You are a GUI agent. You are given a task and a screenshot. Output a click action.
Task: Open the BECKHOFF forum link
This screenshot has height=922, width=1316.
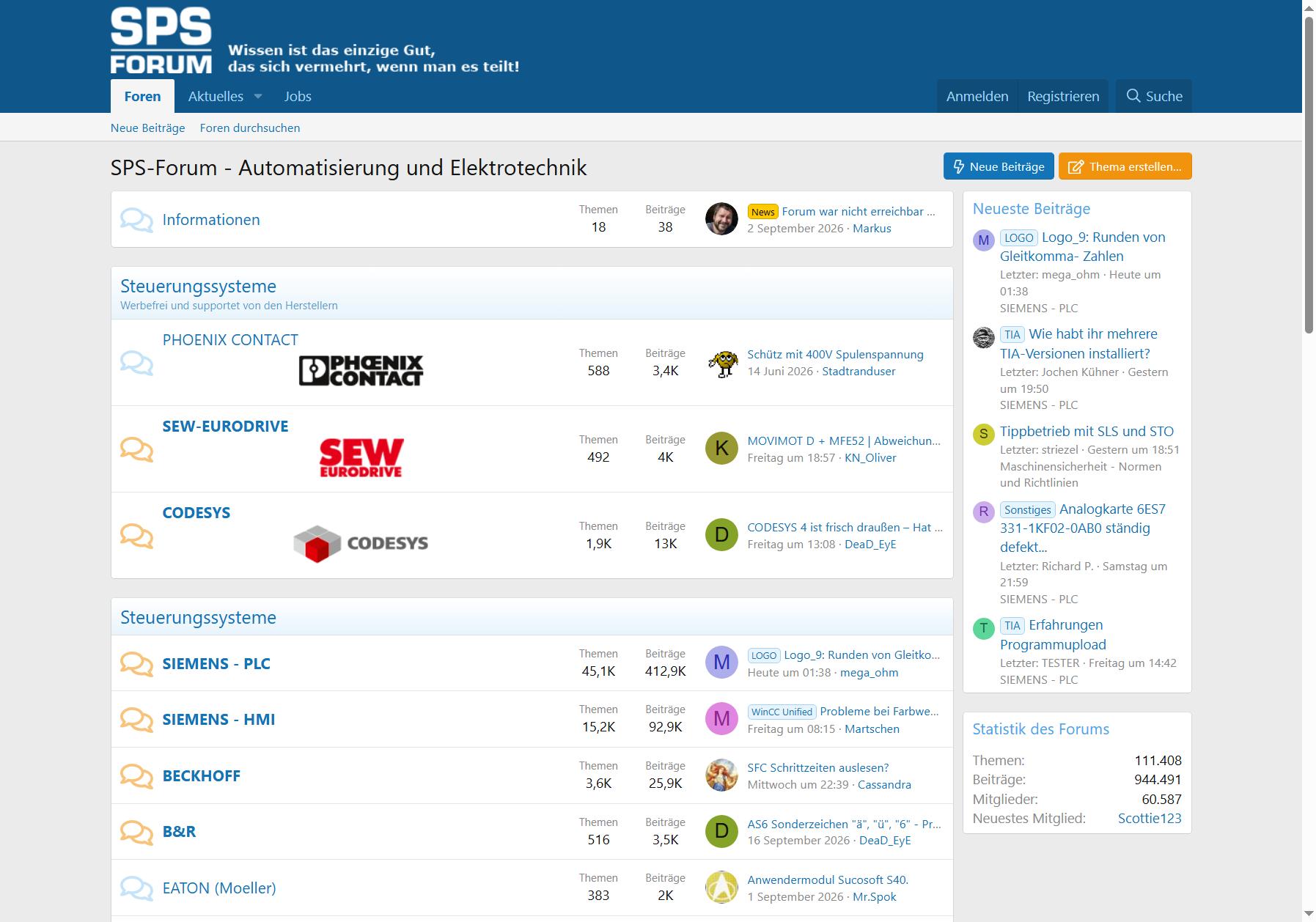202,775
